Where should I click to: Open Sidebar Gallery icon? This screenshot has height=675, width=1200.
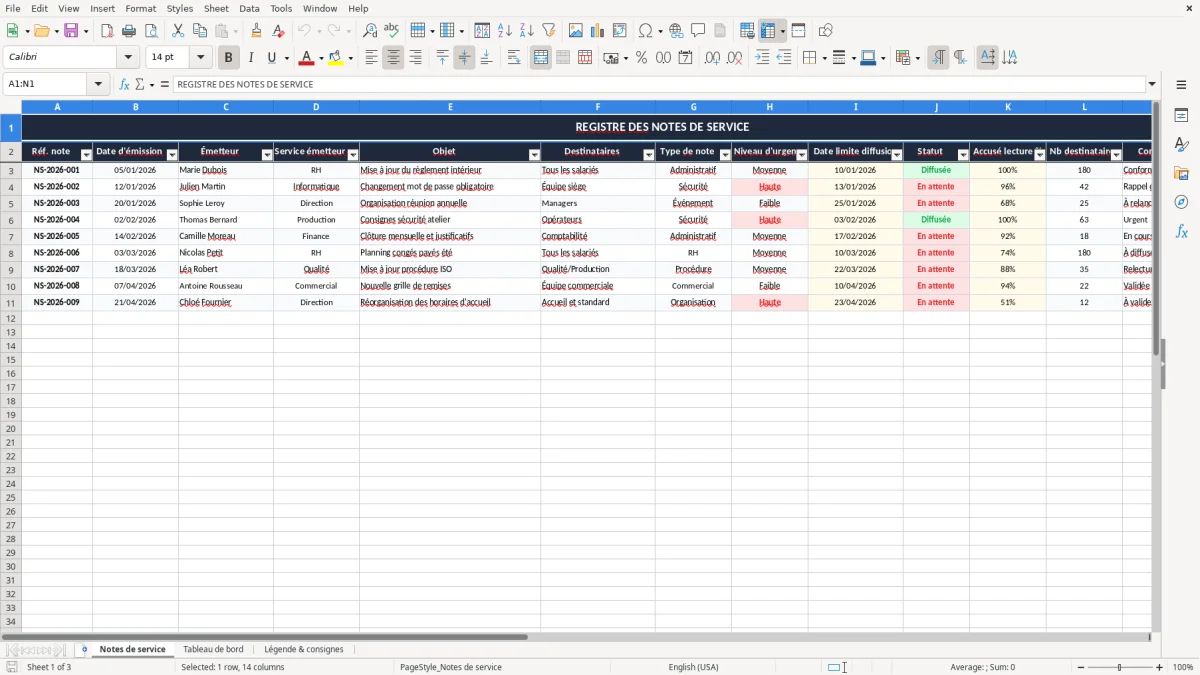[1181, 173]
